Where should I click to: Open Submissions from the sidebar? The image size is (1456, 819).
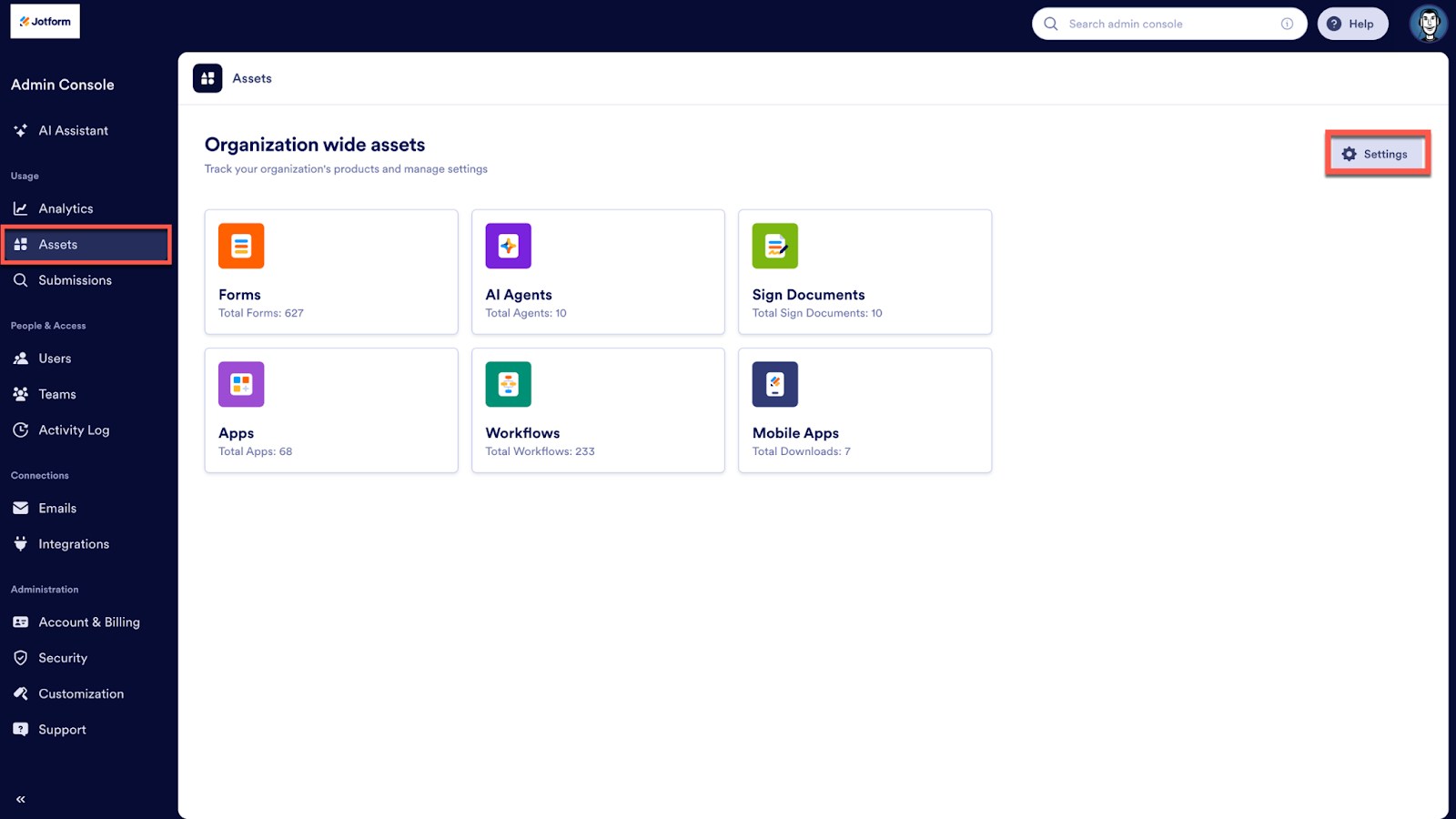(x=74, y=279)
